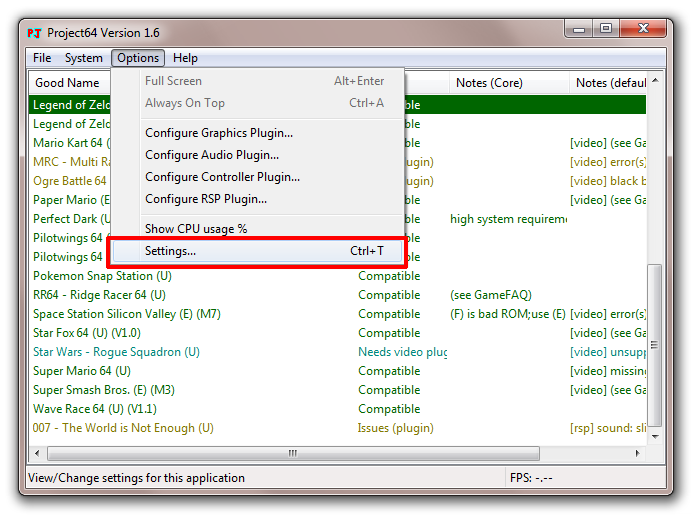Open the File menu
This screenshot has height=515, width=694.
click(42, 58)
